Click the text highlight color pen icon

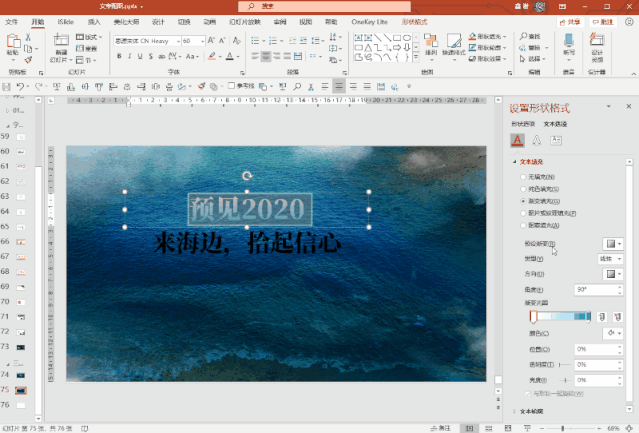pyautogui.click(x=212, y=56)
